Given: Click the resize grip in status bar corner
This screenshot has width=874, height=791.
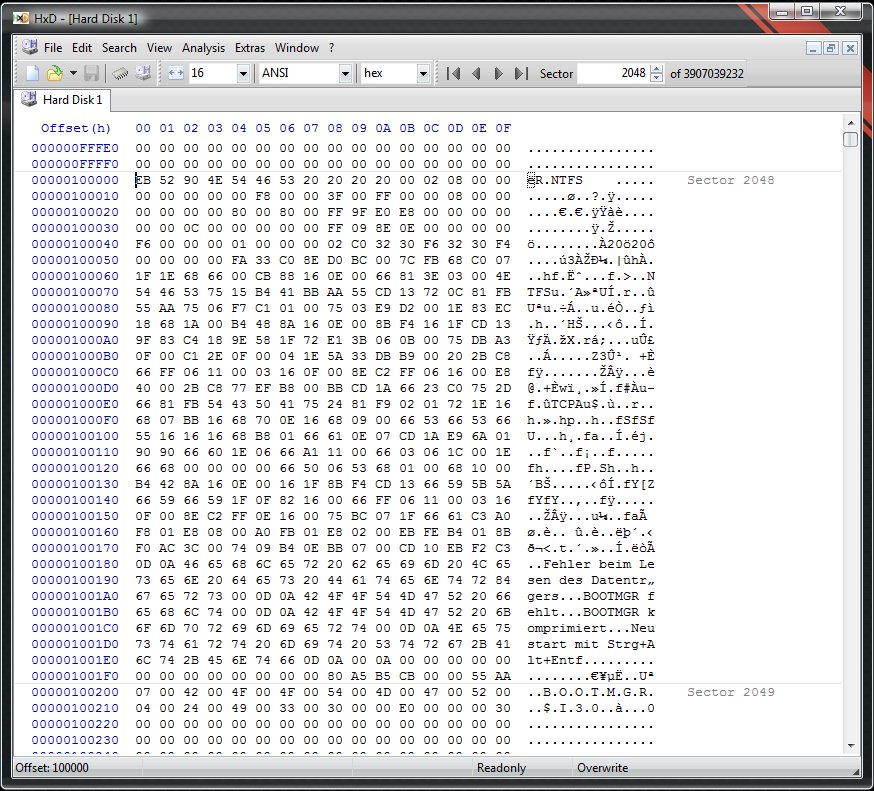Looking at the screenshot, I should 855,770.
